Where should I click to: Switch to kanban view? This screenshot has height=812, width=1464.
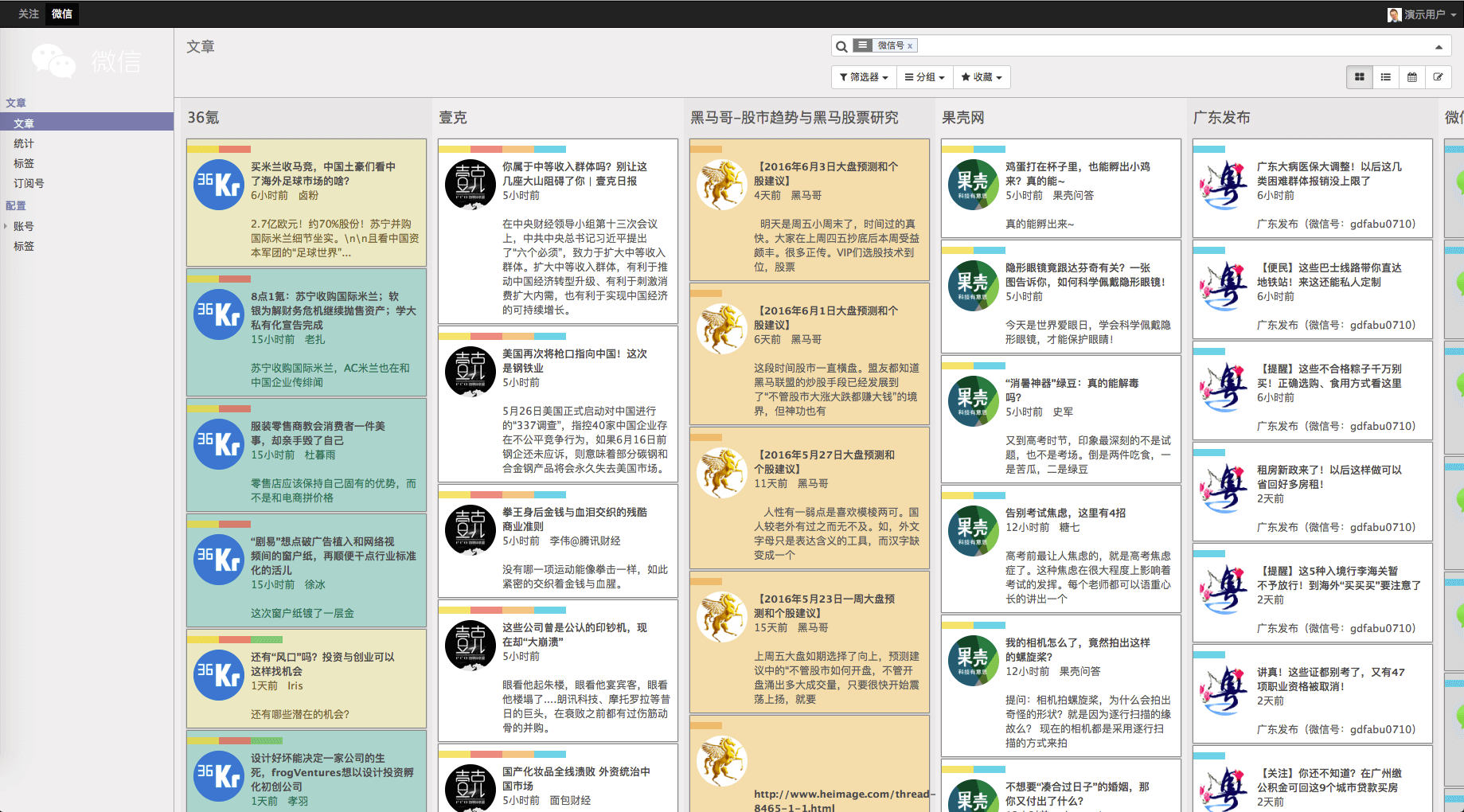pyautogui.click(x=1360, y=77)
